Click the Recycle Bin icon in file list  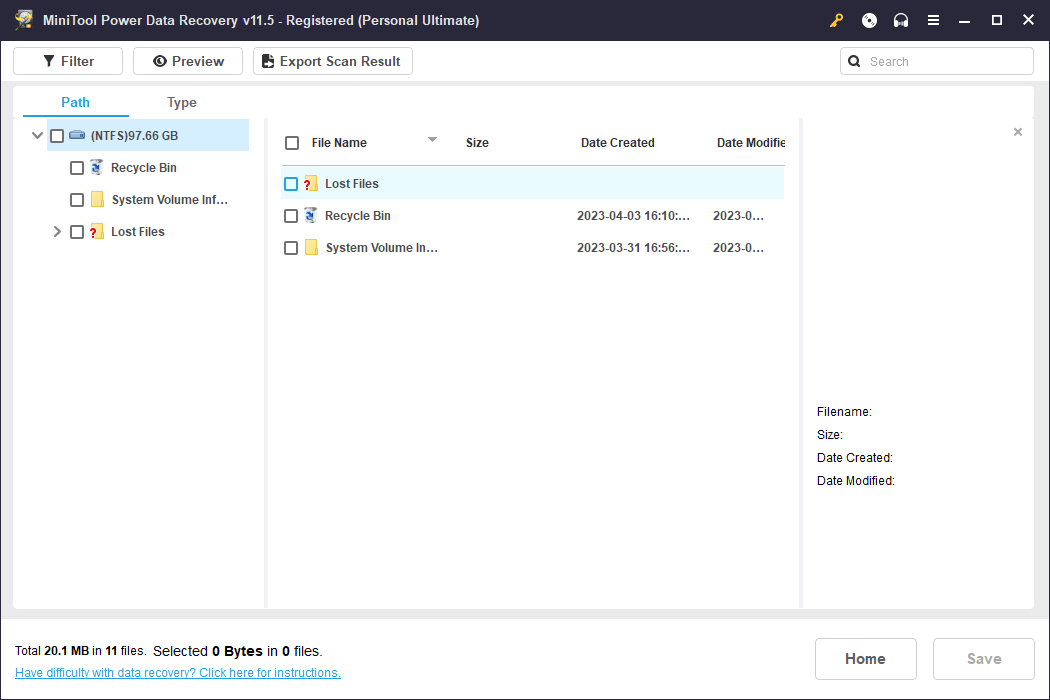click(x=311, y=216)
